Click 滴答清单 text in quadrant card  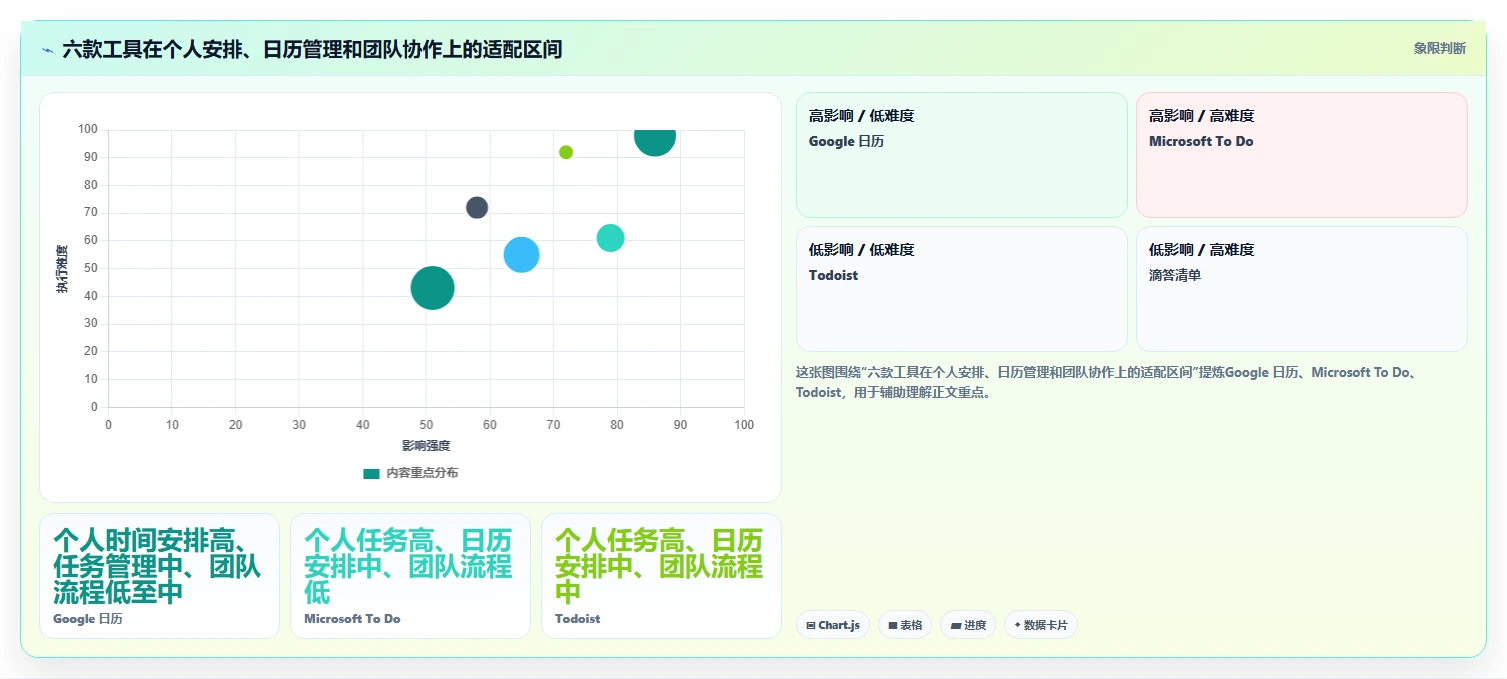[x=1175, y=275]
